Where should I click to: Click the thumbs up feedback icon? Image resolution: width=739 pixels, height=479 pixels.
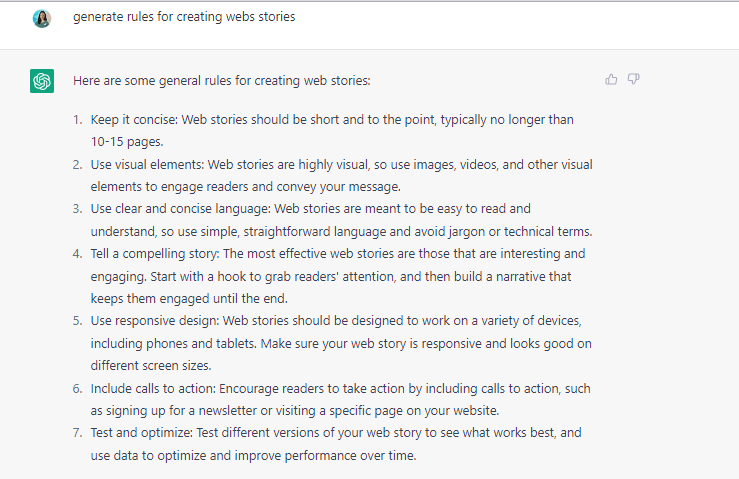click(611, 79)
